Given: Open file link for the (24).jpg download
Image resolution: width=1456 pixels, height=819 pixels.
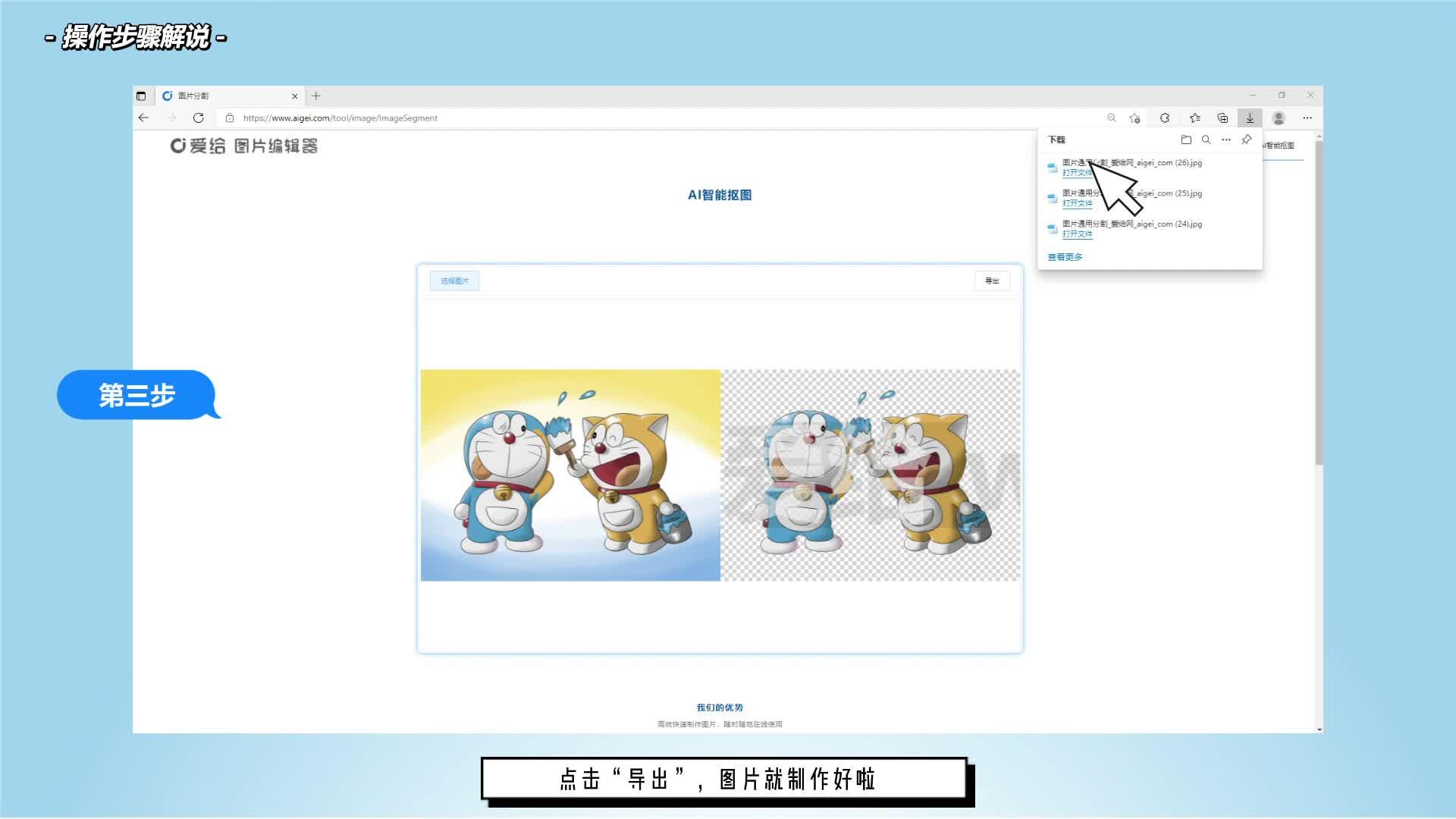Looking at the screenshot, I should [1077, 234].
